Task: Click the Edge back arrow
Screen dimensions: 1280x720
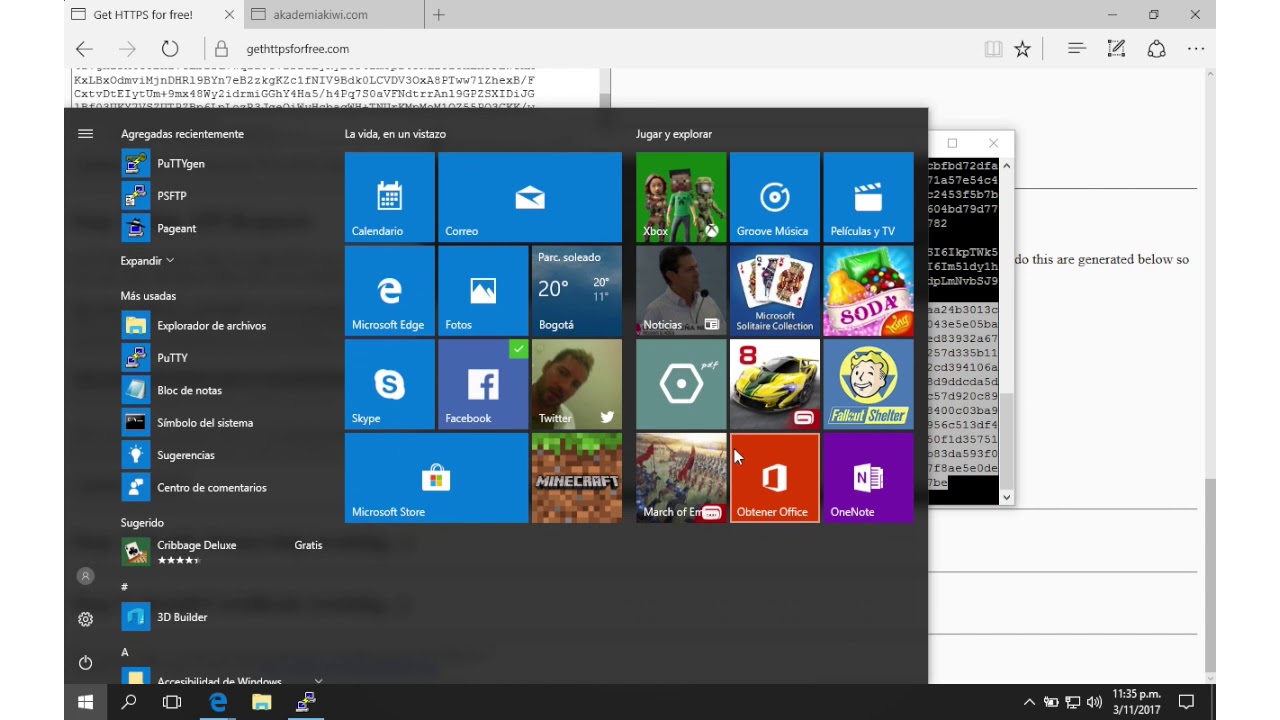Action: pos(84,48)
